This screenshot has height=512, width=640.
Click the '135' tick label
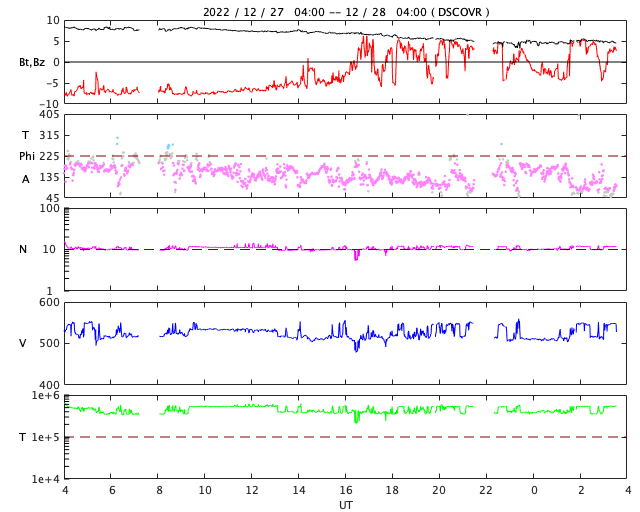coord(49,178)
